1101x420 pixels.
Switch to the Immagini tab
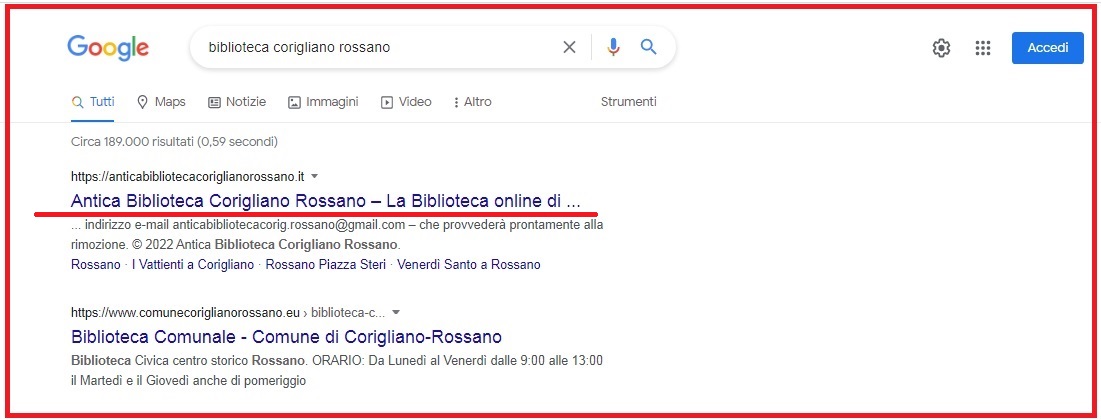[324, 102]
